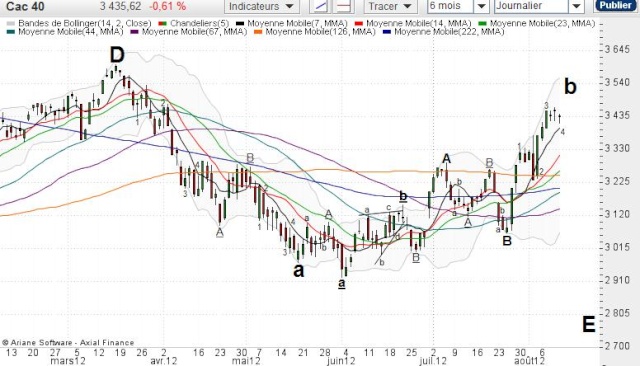Click the 3 540 price axis label
640x366 pixels.
click(617, 82)
